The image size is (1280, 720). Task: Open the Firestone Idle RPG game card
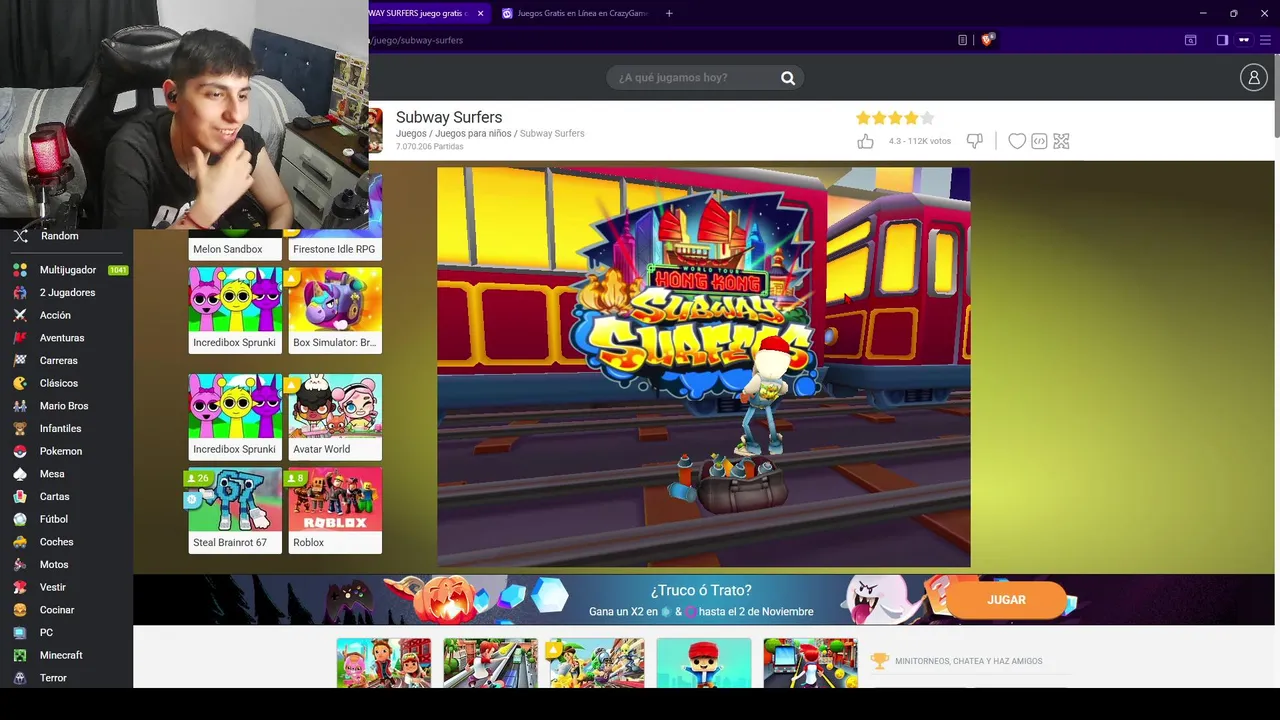tap(335, 246)
